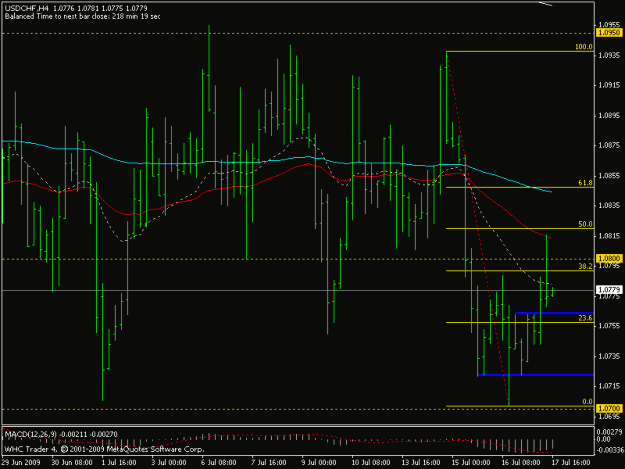Screen dimensions: 625x469
Task: Click the 13 Jul 16:00 time label
Action: pyautogui.click(x=421, y=463)
